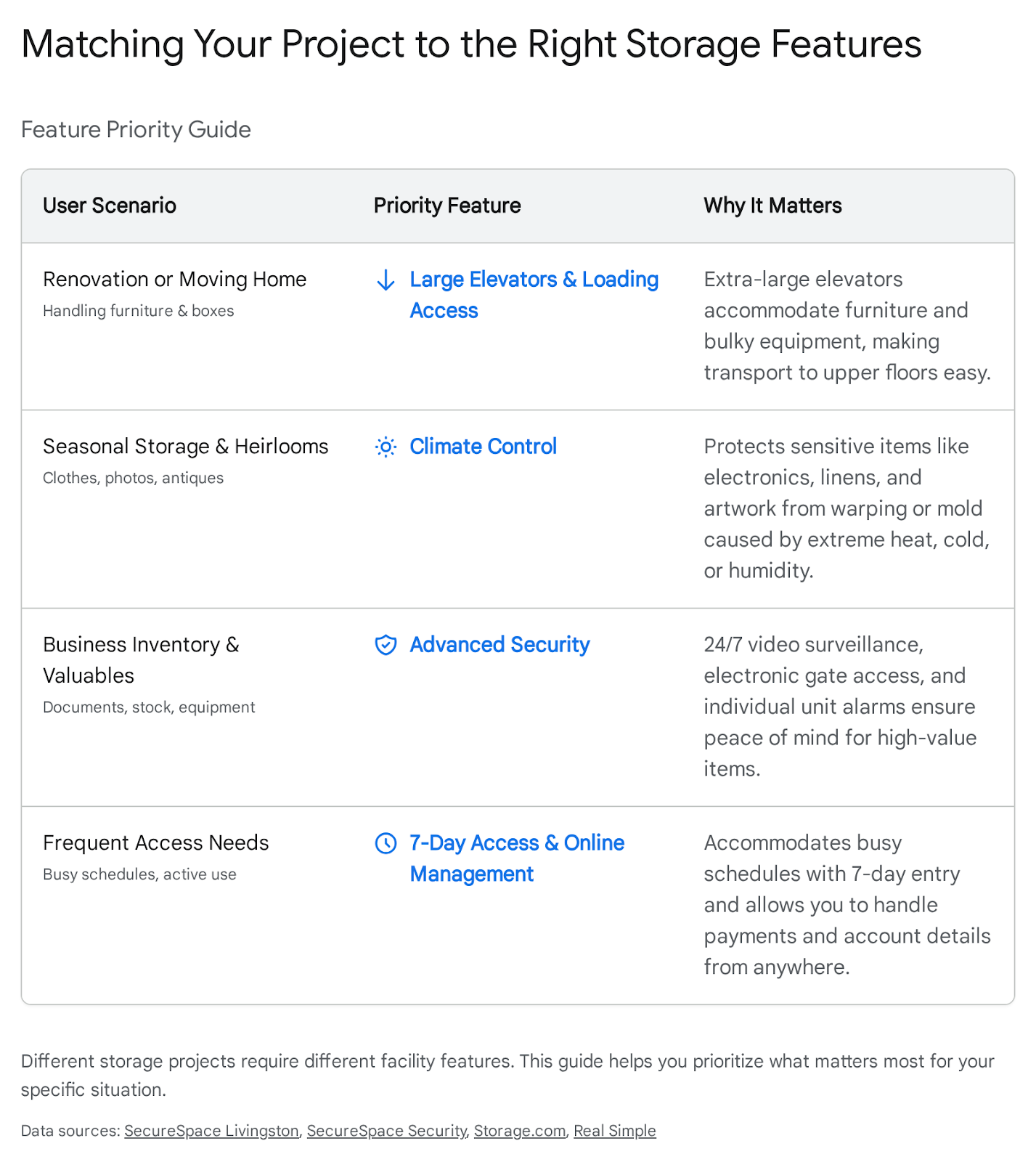1036x1162 pixels.
Task: Open the SecureSpace Security source link
Action: (386, 1131)
